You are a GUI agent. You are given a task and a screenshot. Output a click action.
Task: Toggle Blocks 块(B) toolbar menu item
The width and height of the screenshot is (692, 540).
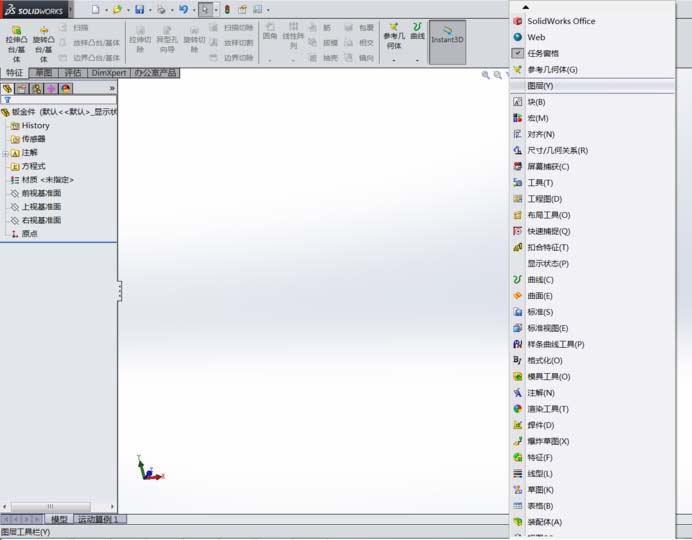[x=592, y=102]
